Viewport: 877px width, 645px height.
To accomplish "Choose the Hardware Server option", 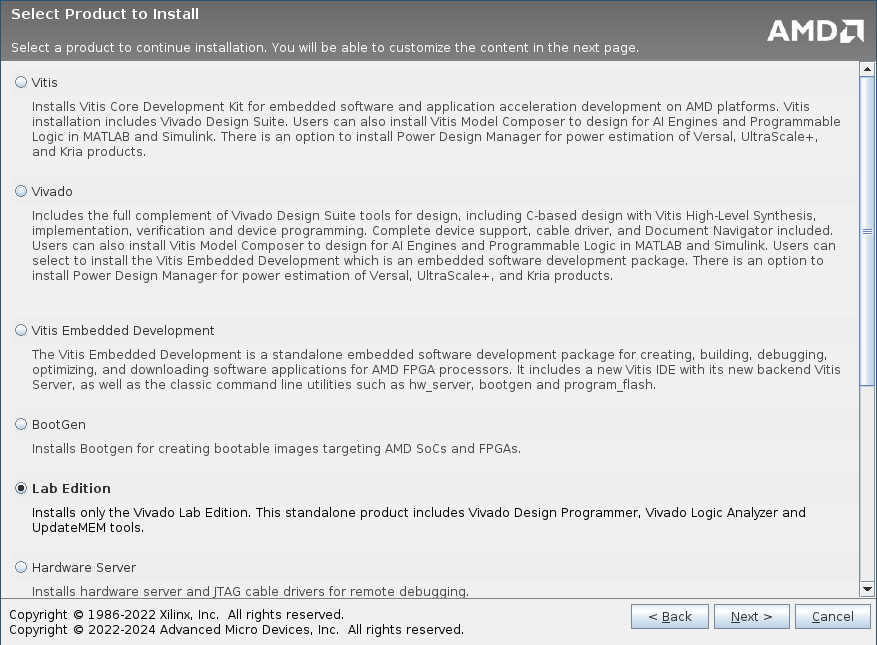I will pyautogui.click(x=21, y=567).
